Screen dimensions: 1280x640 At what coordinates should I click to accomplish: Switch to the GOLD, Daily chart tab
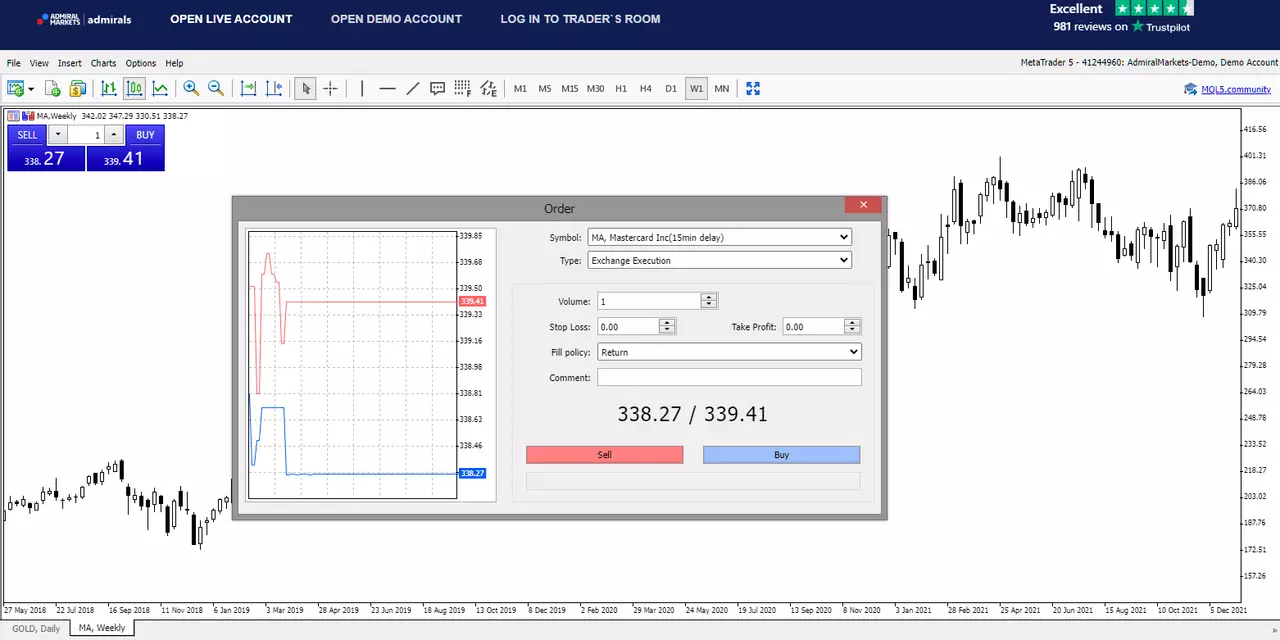(35, 628)
